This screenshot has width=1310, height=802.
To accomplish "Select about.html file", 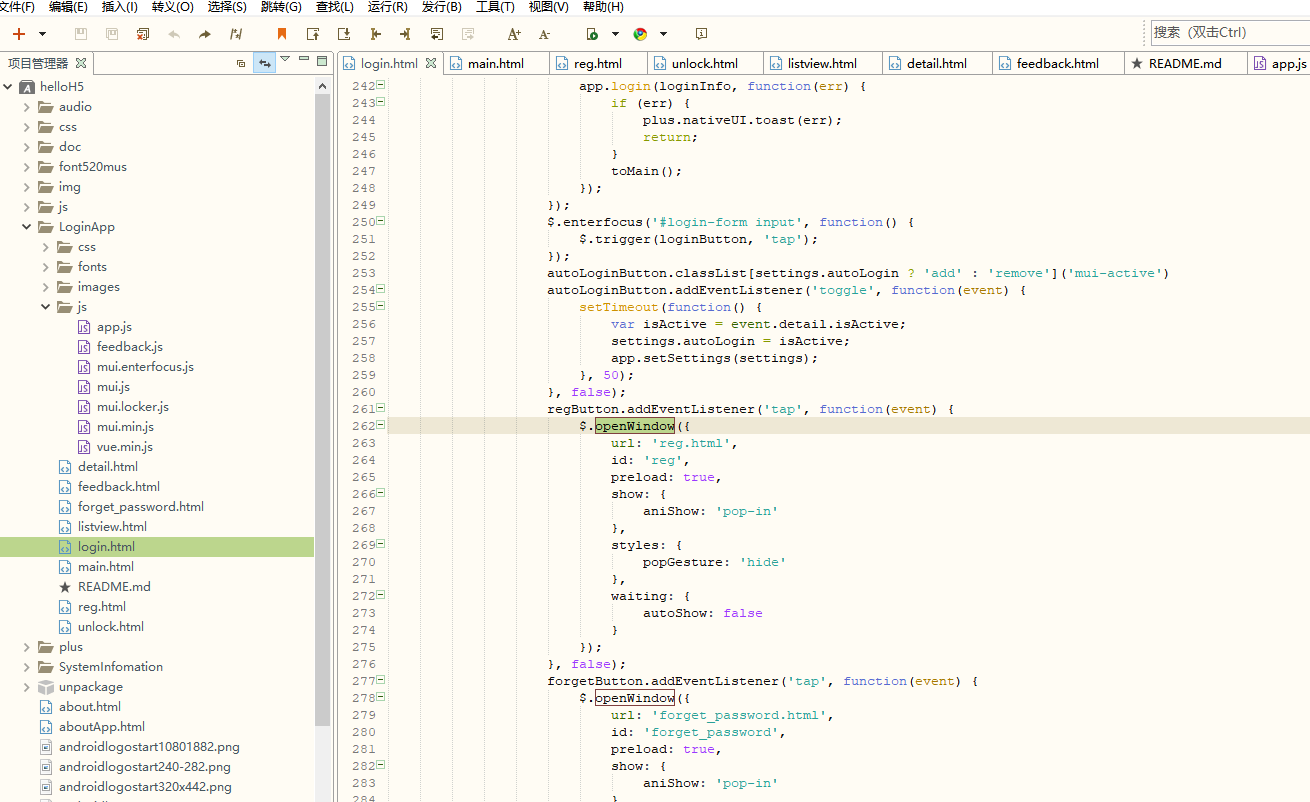I will tap(89, 707).
